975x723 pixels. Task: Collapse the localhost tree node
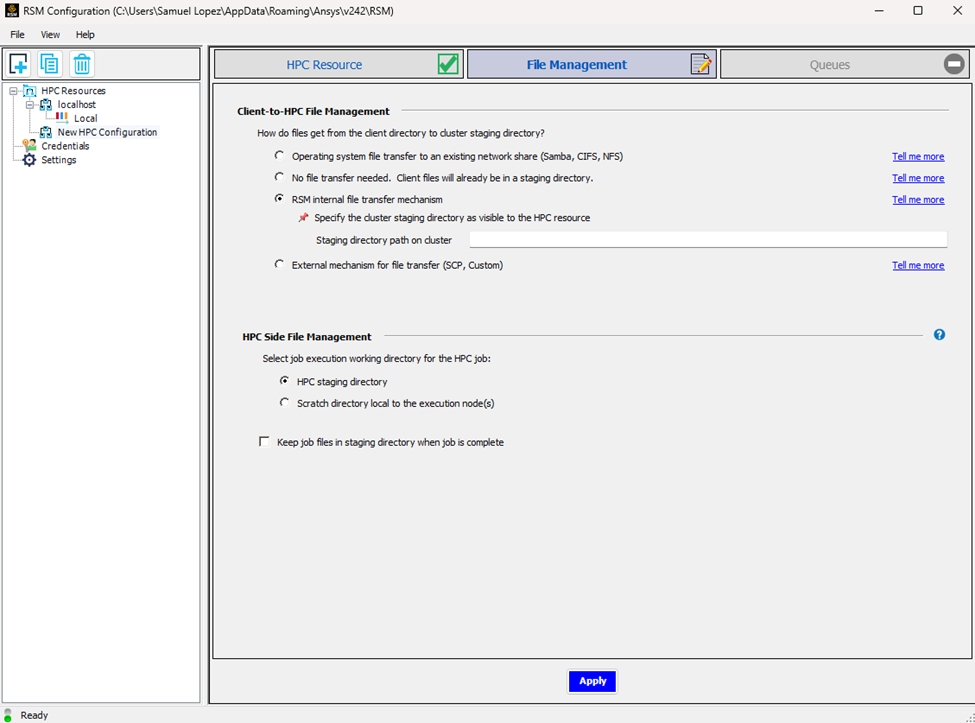tap(29, 104)
